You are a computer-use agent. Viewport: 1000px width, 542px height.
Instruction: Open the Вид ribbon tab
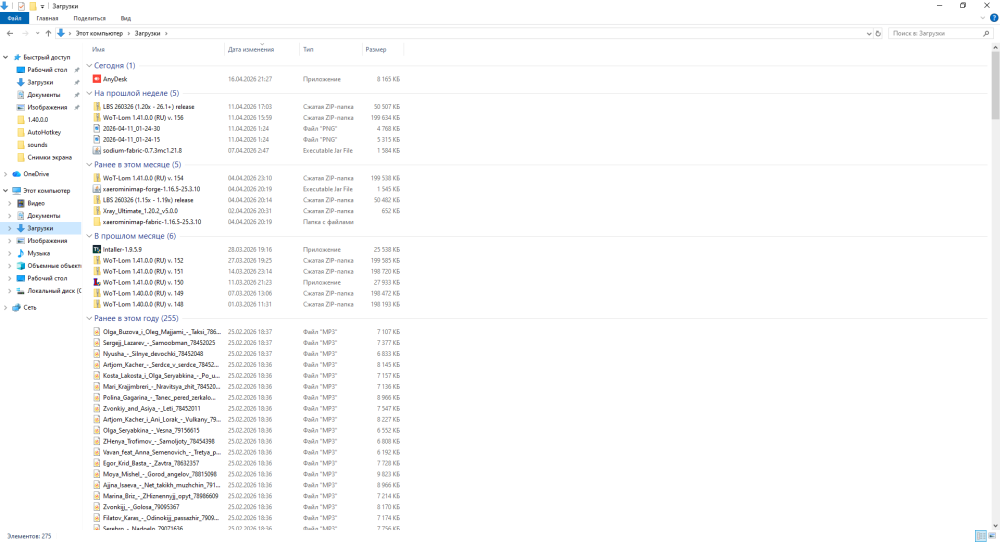pos(126,18)
